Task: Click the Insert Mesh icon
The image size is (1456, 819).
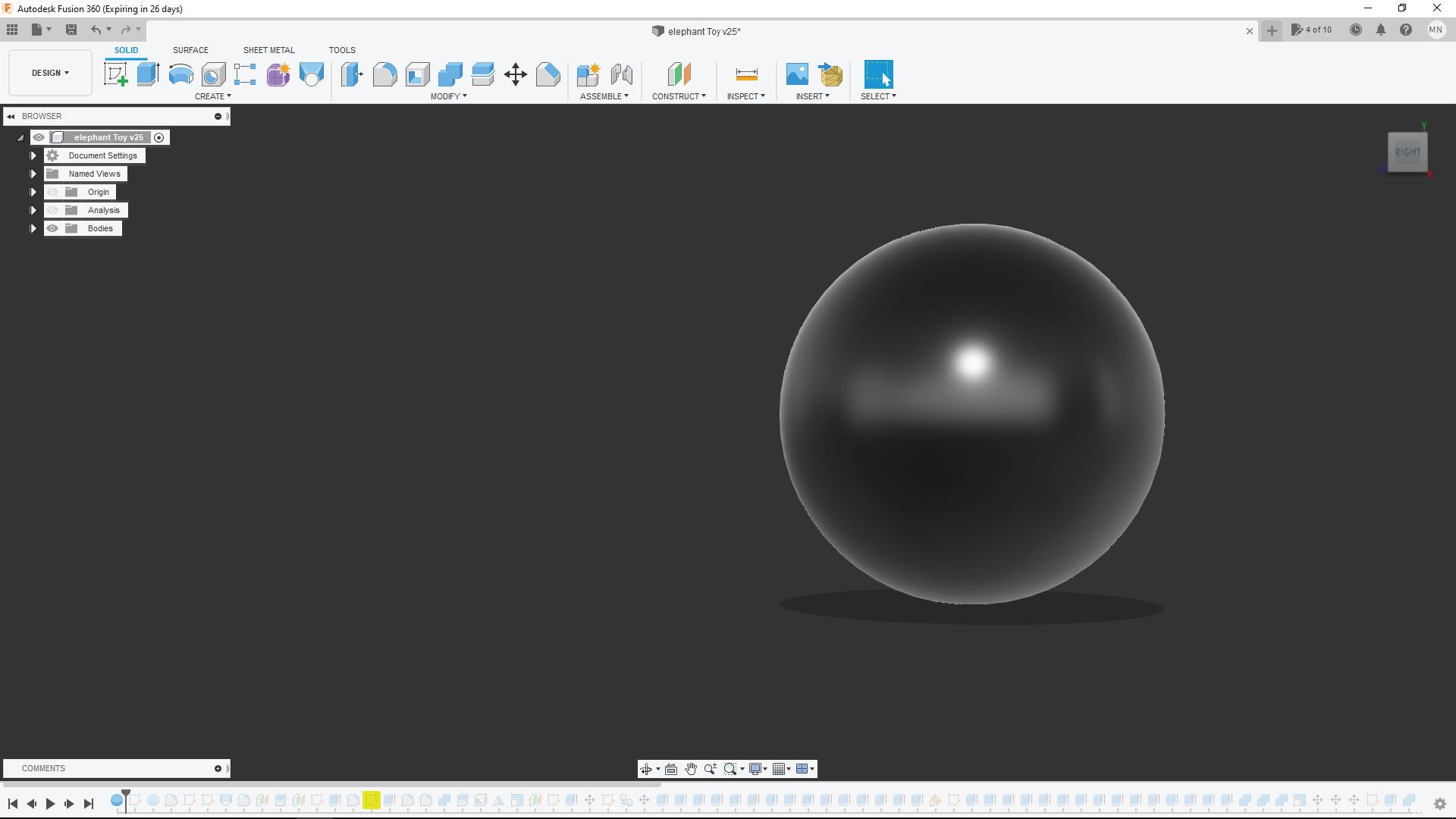Action: tap(831, 74)
